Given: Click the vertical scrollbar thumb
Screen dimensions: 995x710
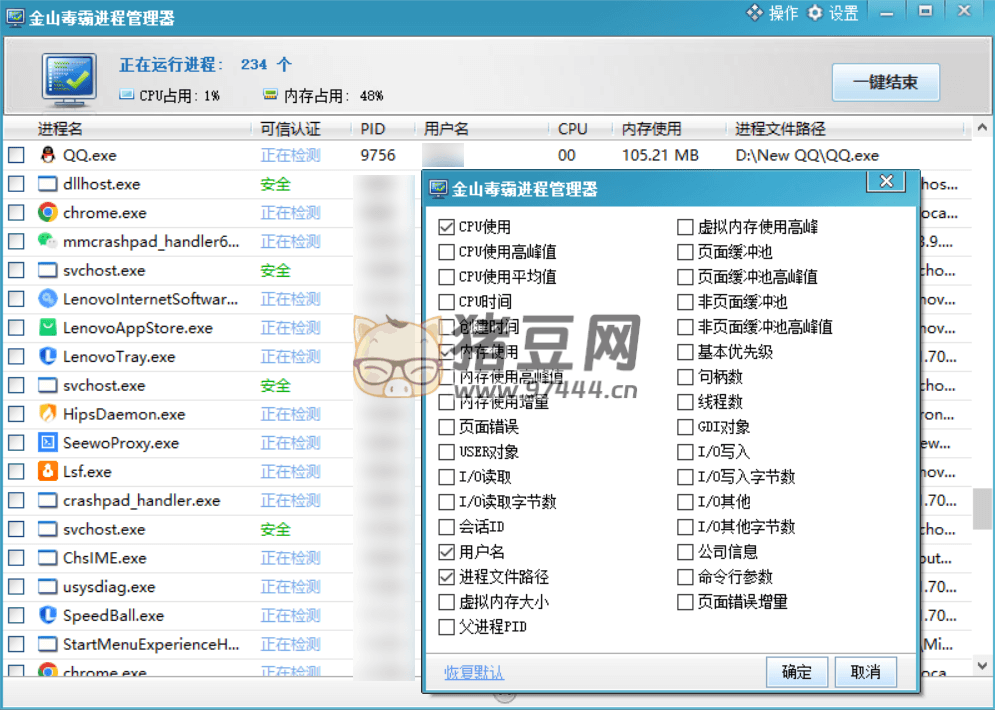Looking at the screenshot, I should click(982, 508).
